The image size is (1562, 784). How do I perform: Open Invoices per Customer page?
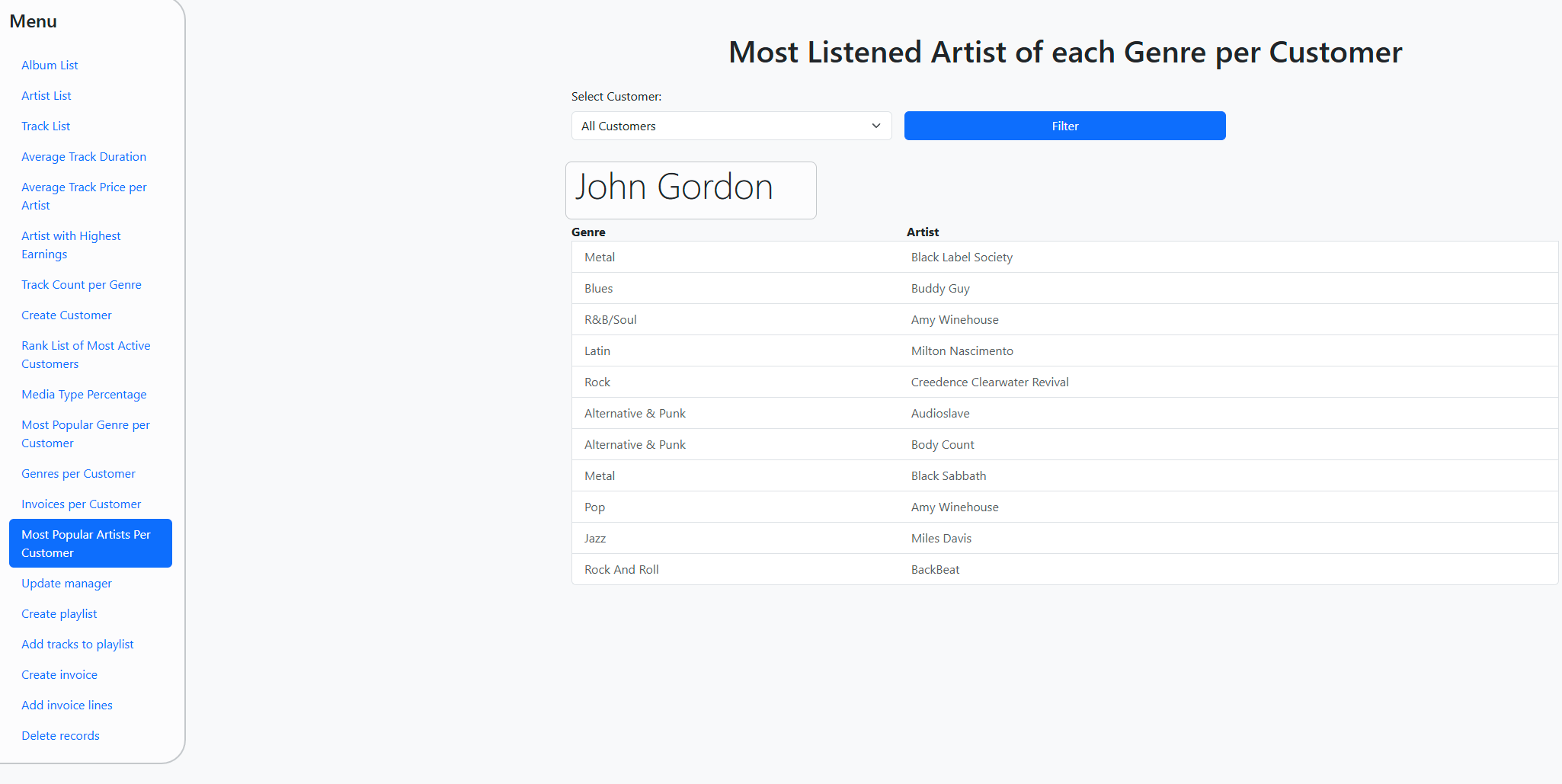81,504
